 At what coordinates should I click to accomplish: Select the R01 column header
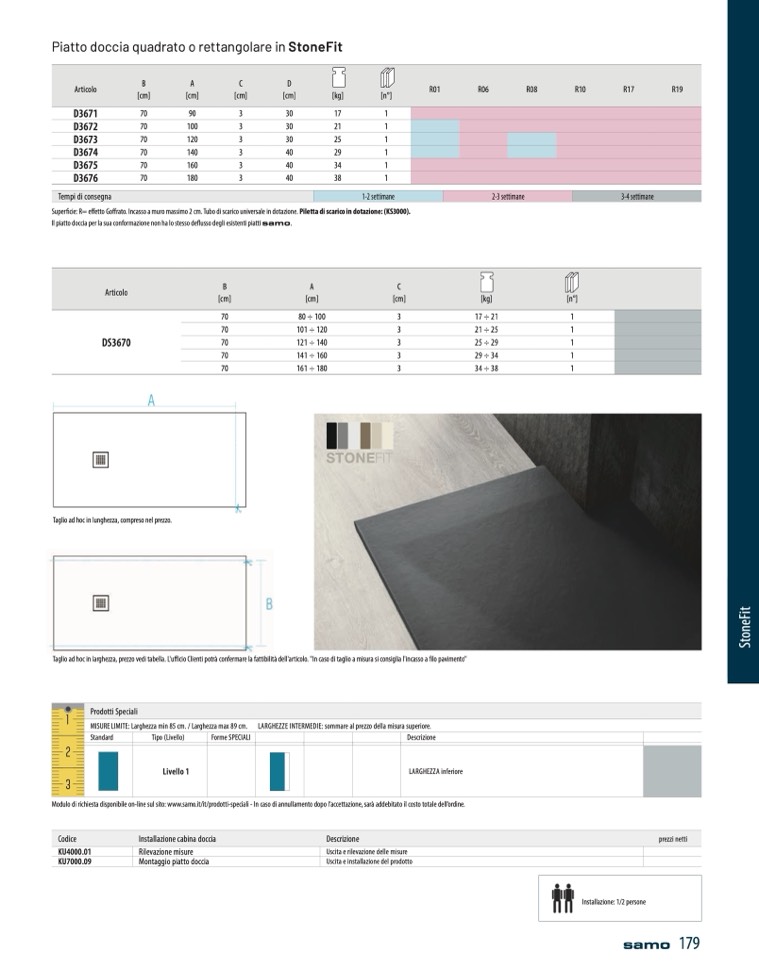tap(435, 90)
